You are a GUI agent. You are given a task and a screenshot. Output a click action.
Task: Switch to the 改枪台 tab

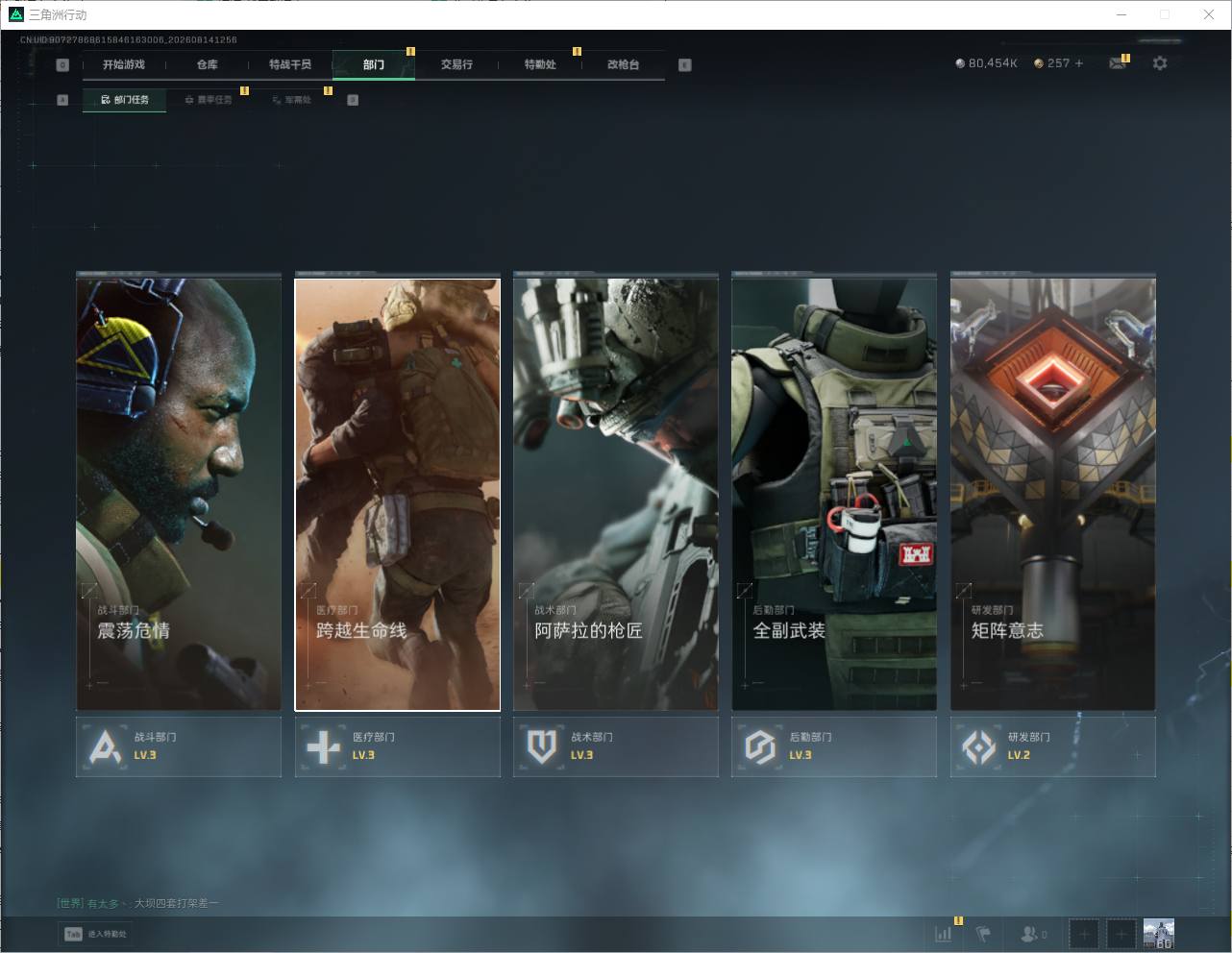tap(623, 64)
